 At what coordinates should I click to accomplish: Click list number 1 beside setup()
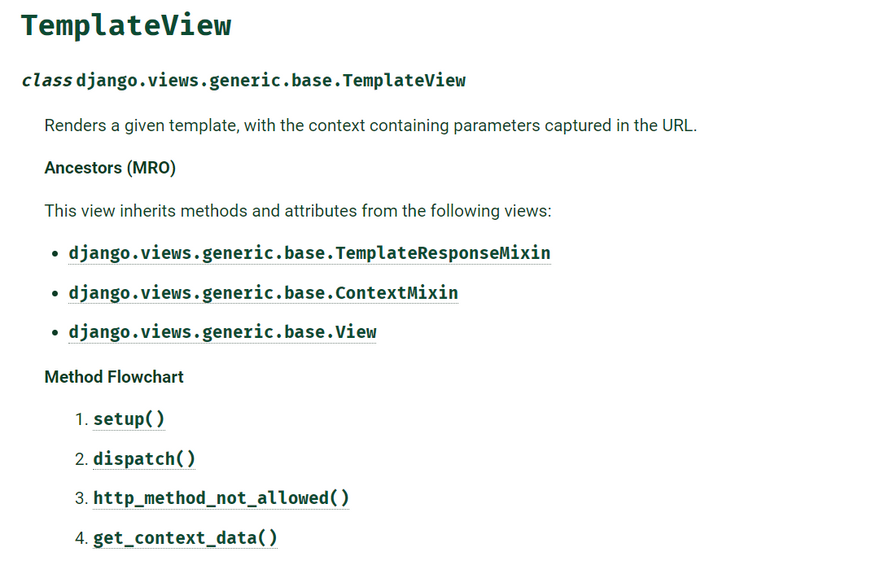click(80, 419)
